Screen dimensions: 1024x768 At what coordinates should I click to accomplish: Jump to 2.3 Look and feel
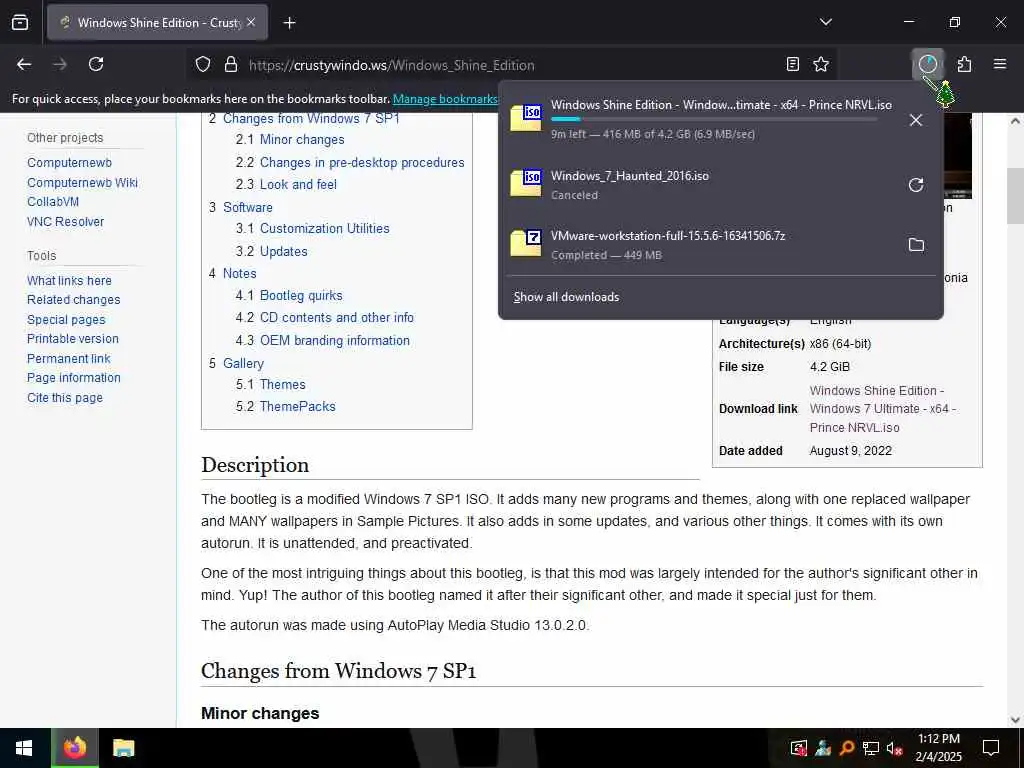click(x=286, y=185)
